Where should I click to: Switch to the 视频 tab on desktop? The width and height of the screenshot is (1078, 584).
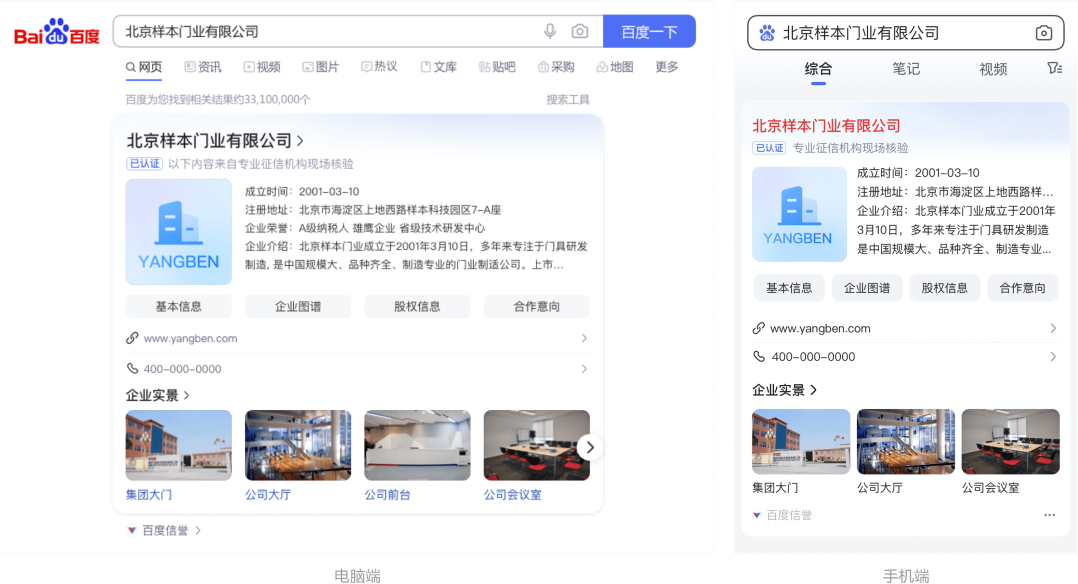point(262,67)
